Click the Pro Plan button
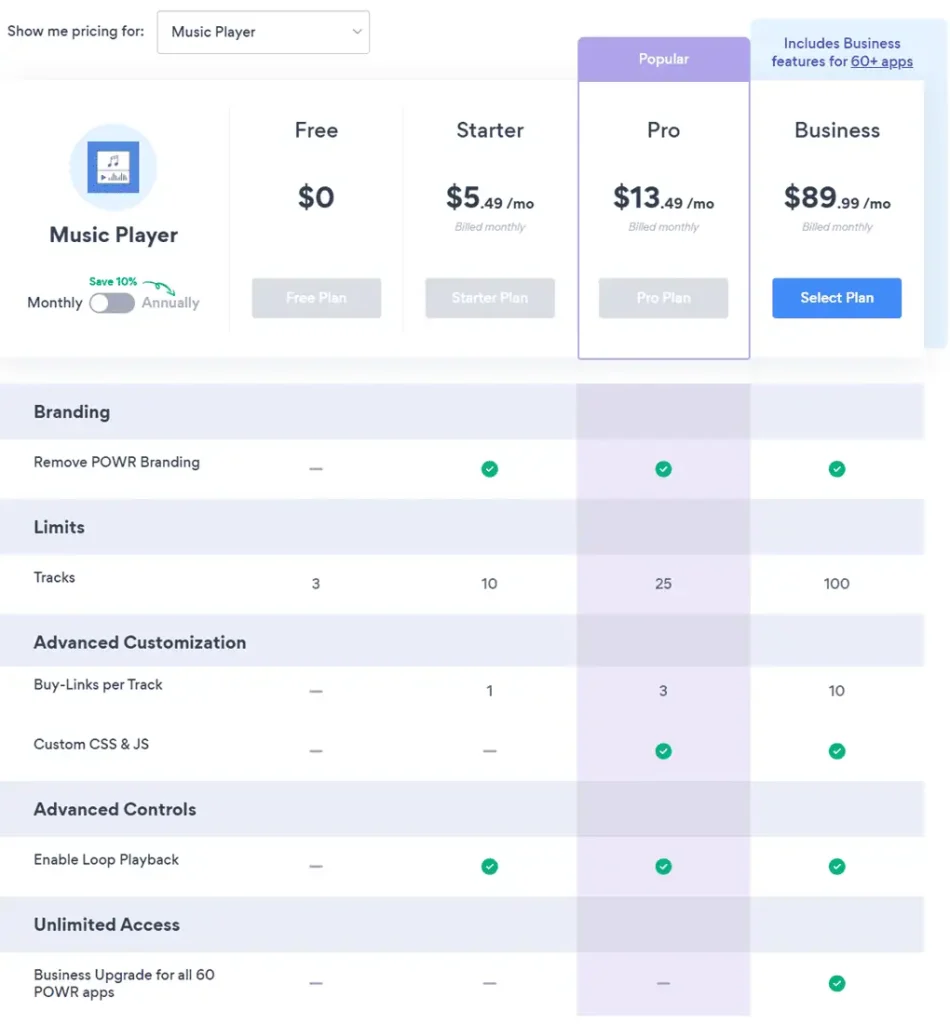950x1024 pixels. pyautogui.click(x=663, y=298)
